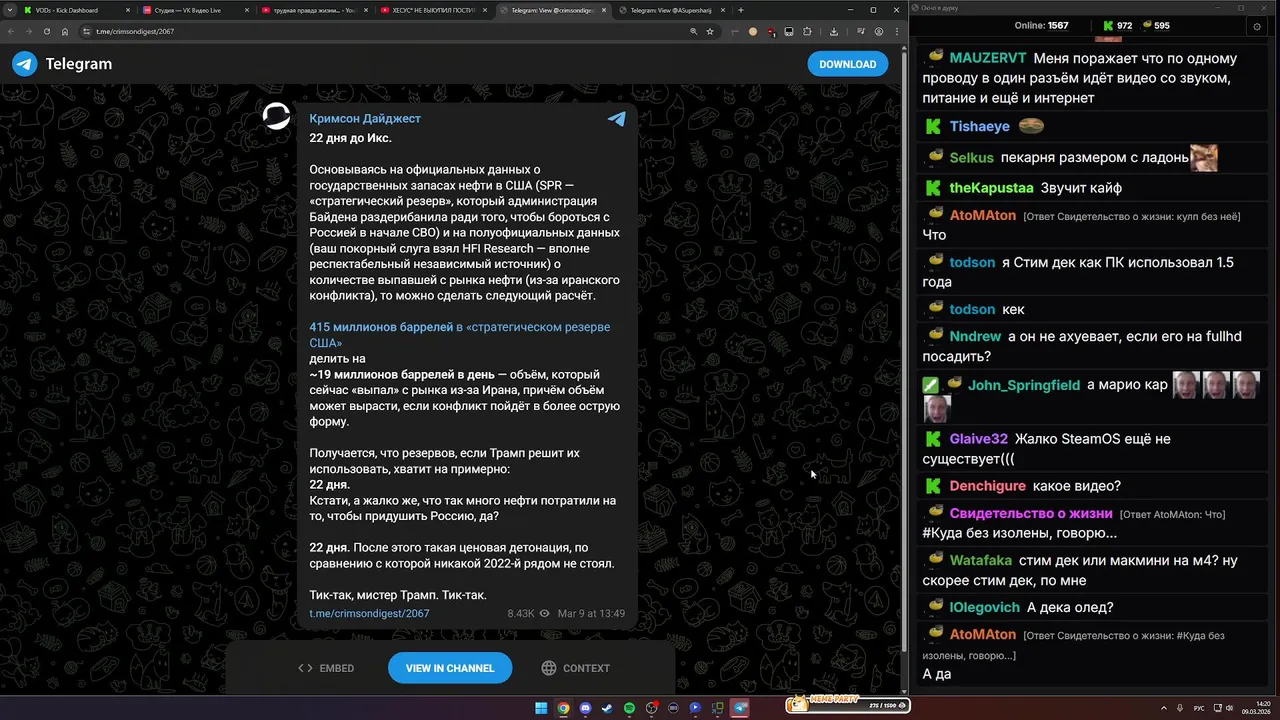Show hidden tray icons with the chevron

coord(1164,708)
